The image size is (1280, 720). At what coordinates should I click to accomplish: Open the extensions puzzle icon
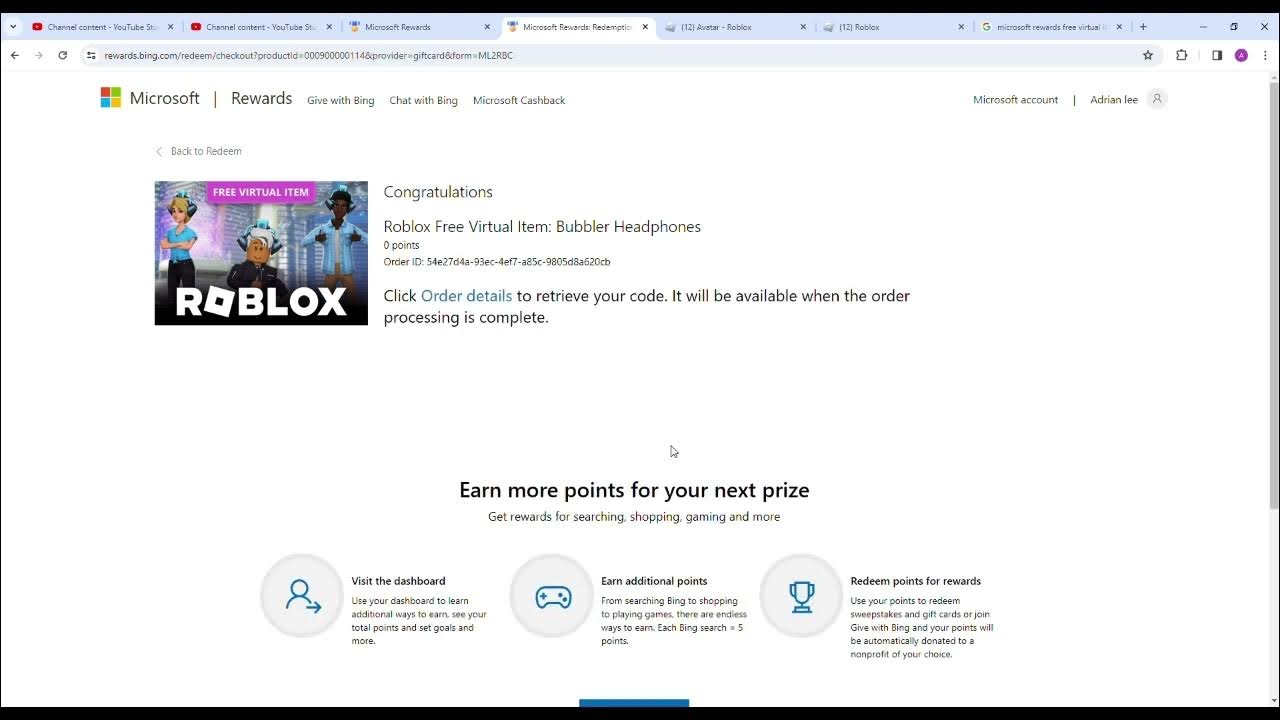tap(1182, 55)
